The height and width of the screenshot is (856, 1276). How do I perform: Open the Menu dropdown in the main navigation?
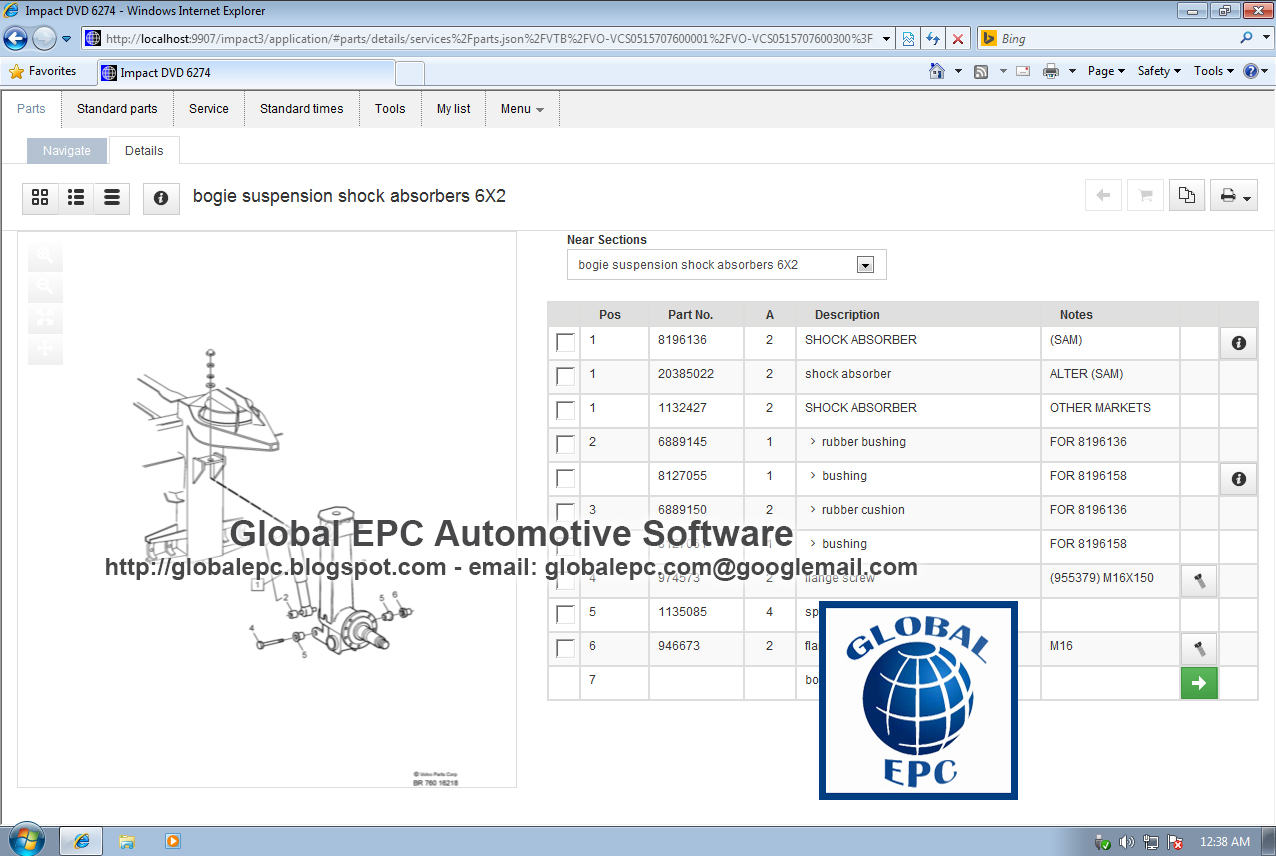[x=521, y=108]
